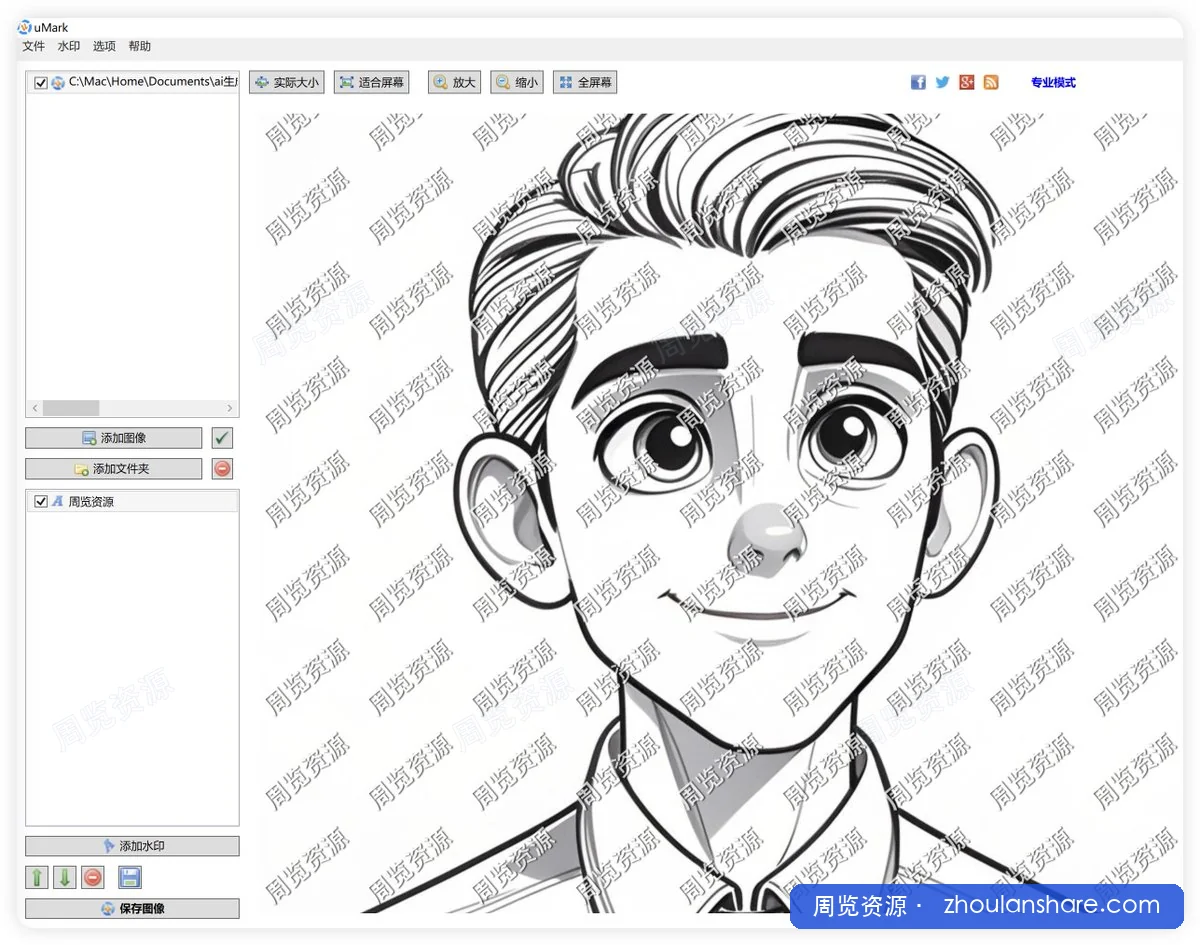The width and height of the screenshot is (1200, 945).
Task: Zoom out with the 缩小 button
Action: point(517,83)
